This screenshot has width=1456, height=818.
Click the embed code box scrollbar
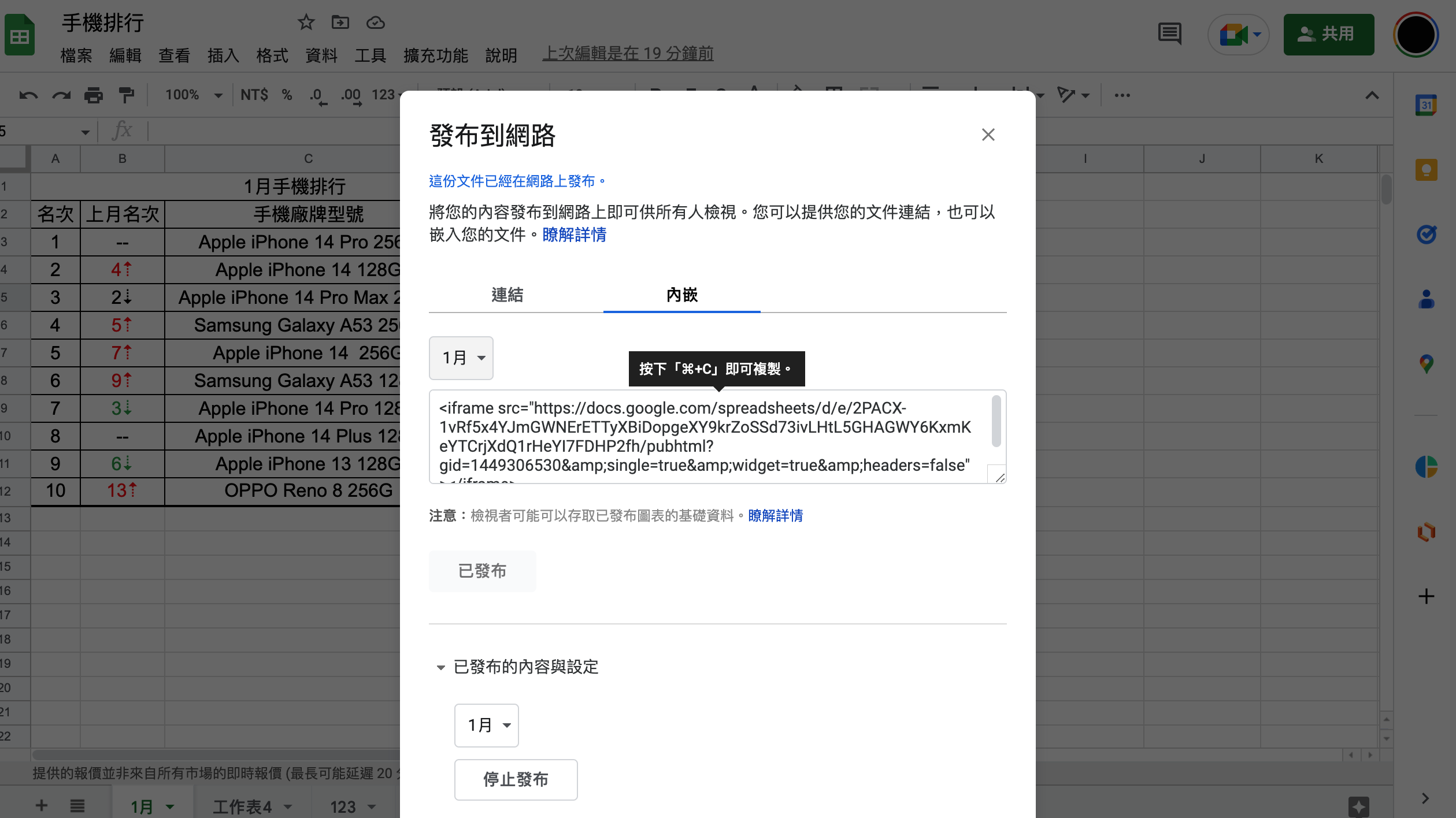pos(996,421)
